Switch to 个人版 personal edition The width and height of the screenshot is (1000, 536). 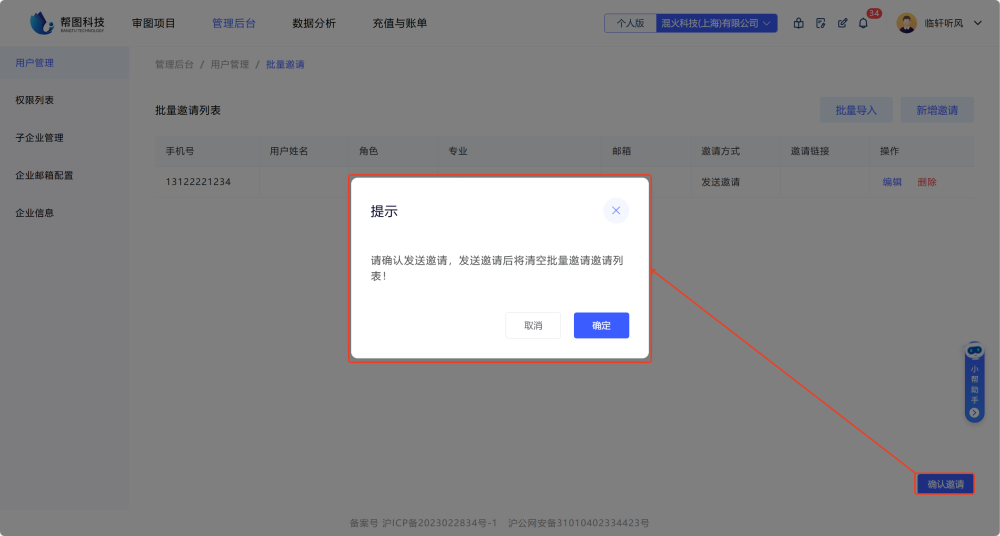pyautogui.click(x=630, y=23)
